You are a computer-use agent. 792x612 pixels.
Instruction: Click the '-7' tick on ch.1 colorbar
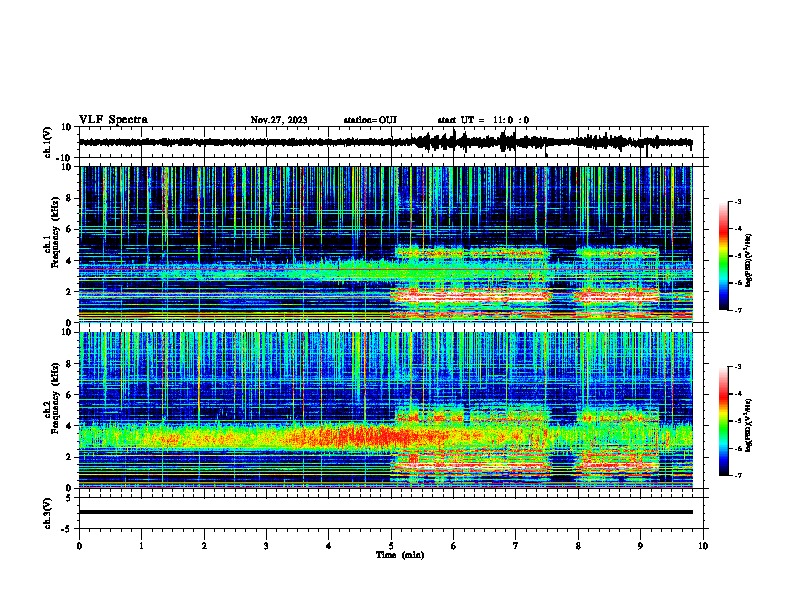(737, 310)
